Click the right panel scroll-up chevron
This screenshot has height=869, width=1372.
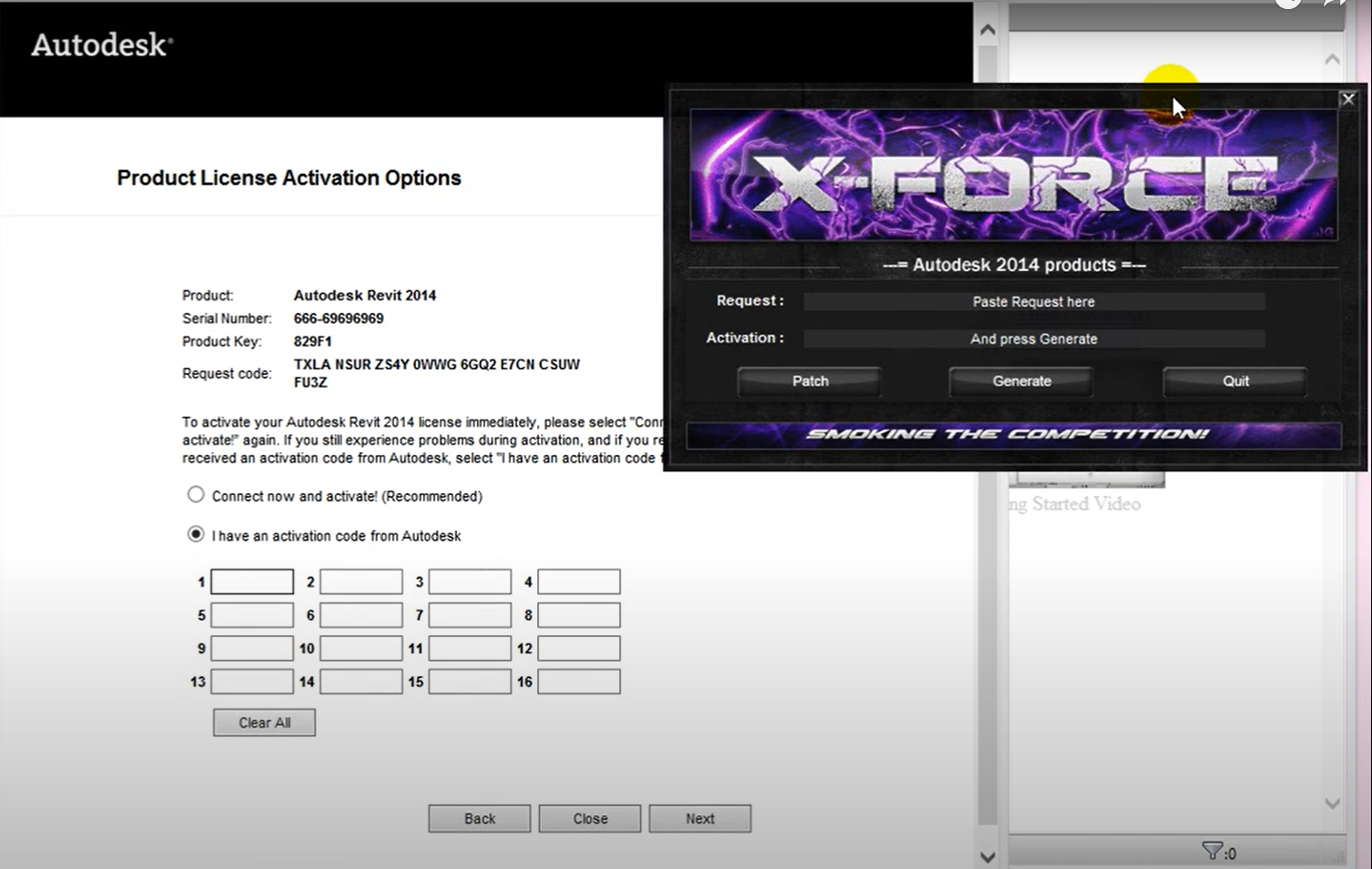point(1332,60)
